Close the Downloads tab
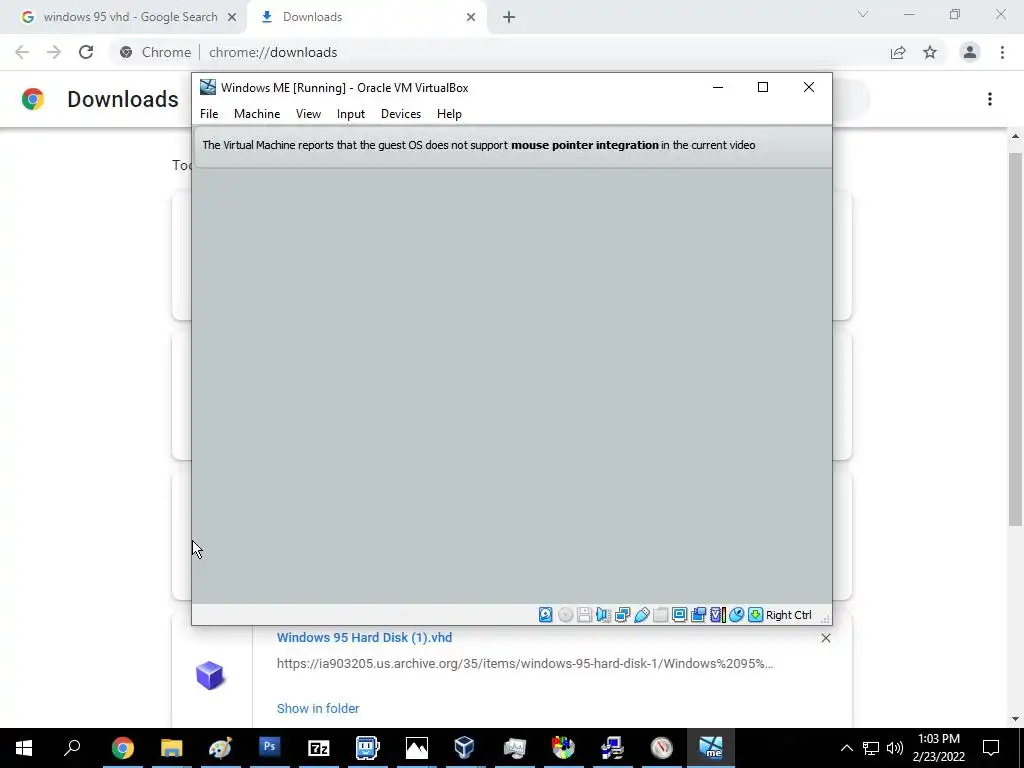Screen dimensions: 1024x768 471,17
